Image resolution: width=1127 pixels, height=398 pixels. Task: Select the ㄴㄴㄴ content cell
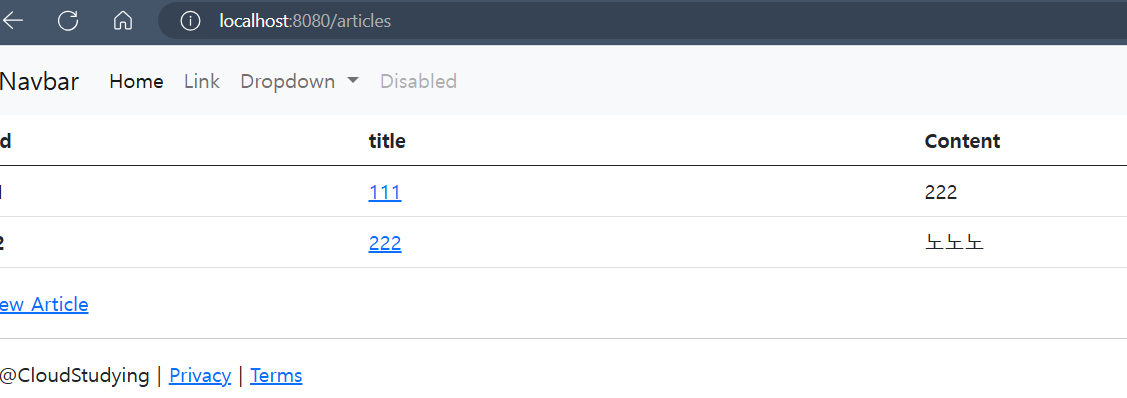pos(954,244)
